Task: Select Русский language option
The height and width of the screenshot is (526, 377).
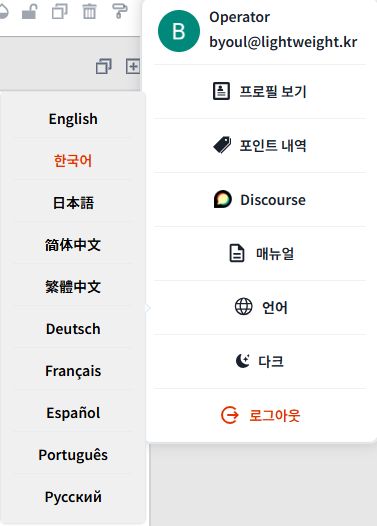Action: [x=73, y=497]
